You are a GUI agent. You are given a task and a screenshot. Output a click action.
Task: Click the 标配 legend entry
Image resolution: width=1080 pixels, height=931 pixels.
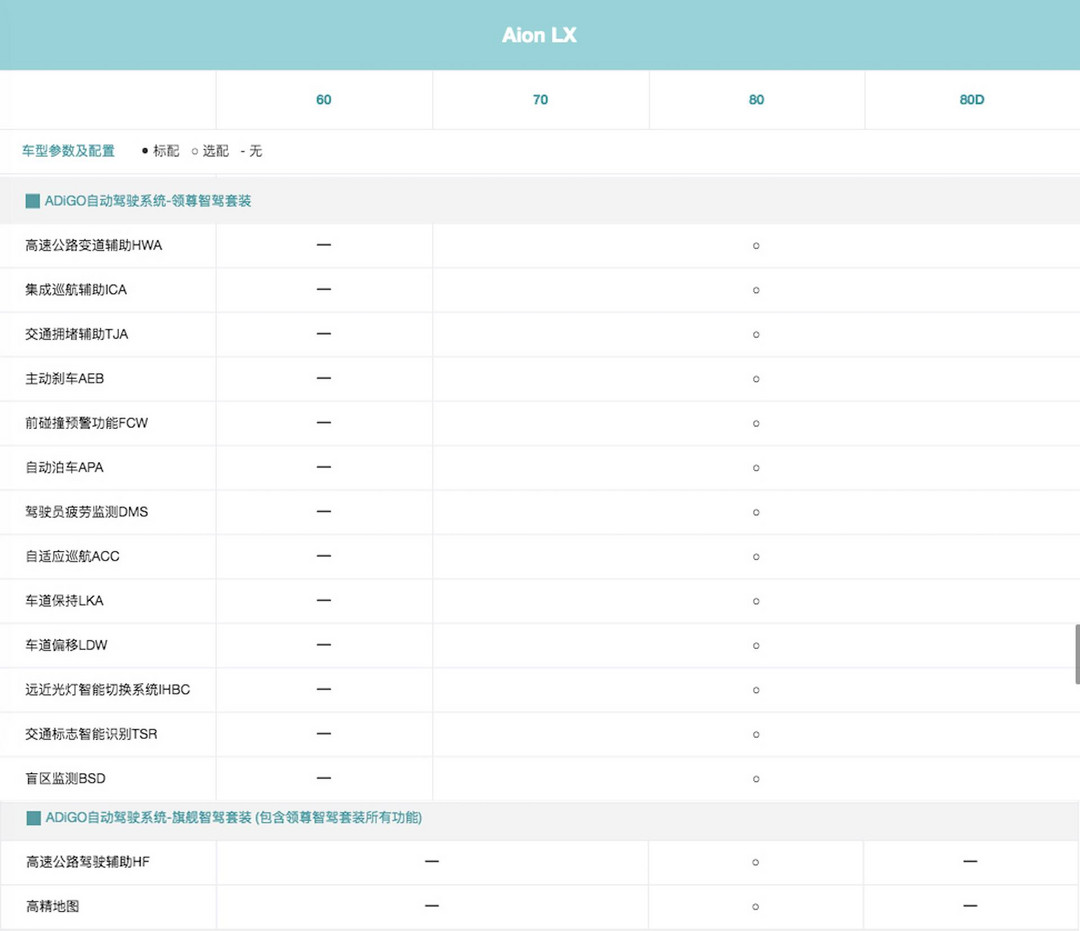click(160, 151)
